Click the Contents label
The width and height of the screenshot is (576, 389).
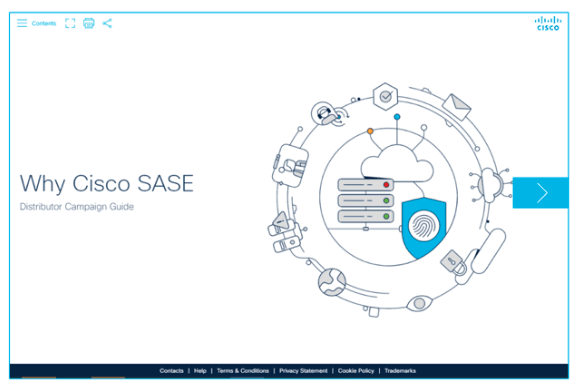click(44, 24)
